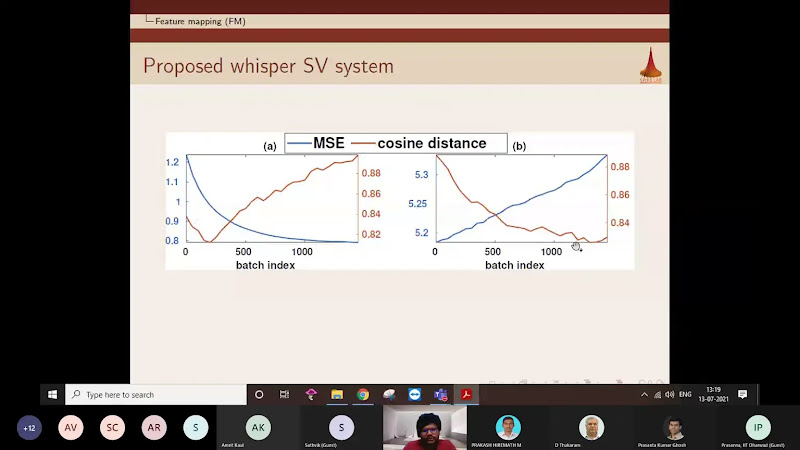This screenshot has width=800, height=450.
Task: Select Prakash Hiremath M participant tile
Action: pyautogui.click(x=508, y=428)
